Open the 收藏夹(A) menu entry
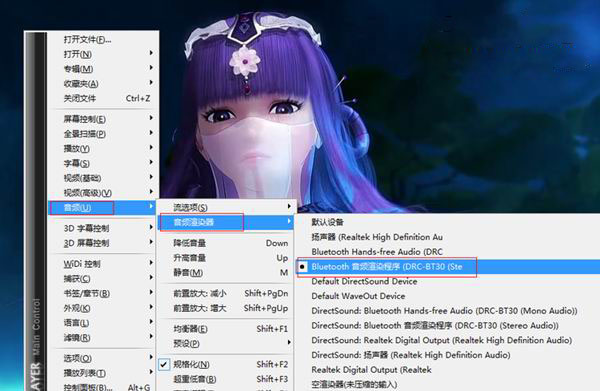This screenshot has width=600, height=391. (x=103, y=83)
